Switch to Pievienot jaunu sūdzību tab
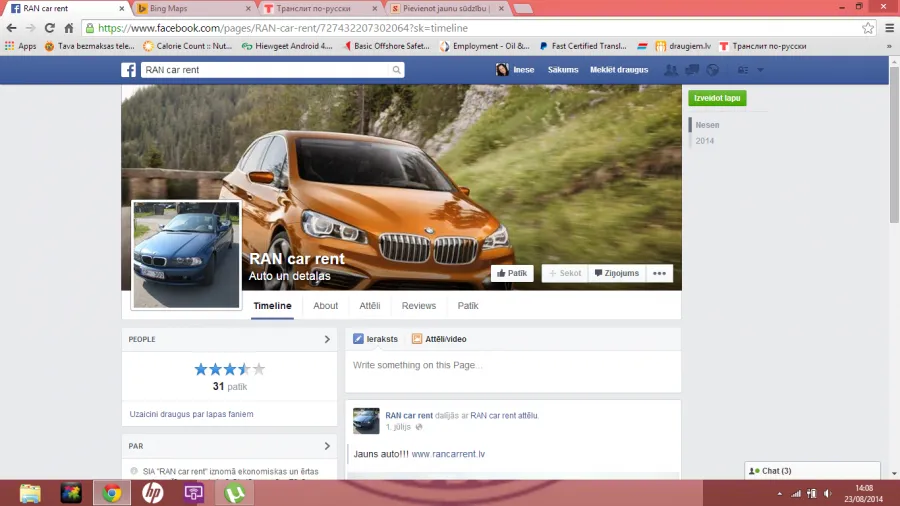This screenshot has height=506, width=900. pyautogui.click(x=446, y=9)
